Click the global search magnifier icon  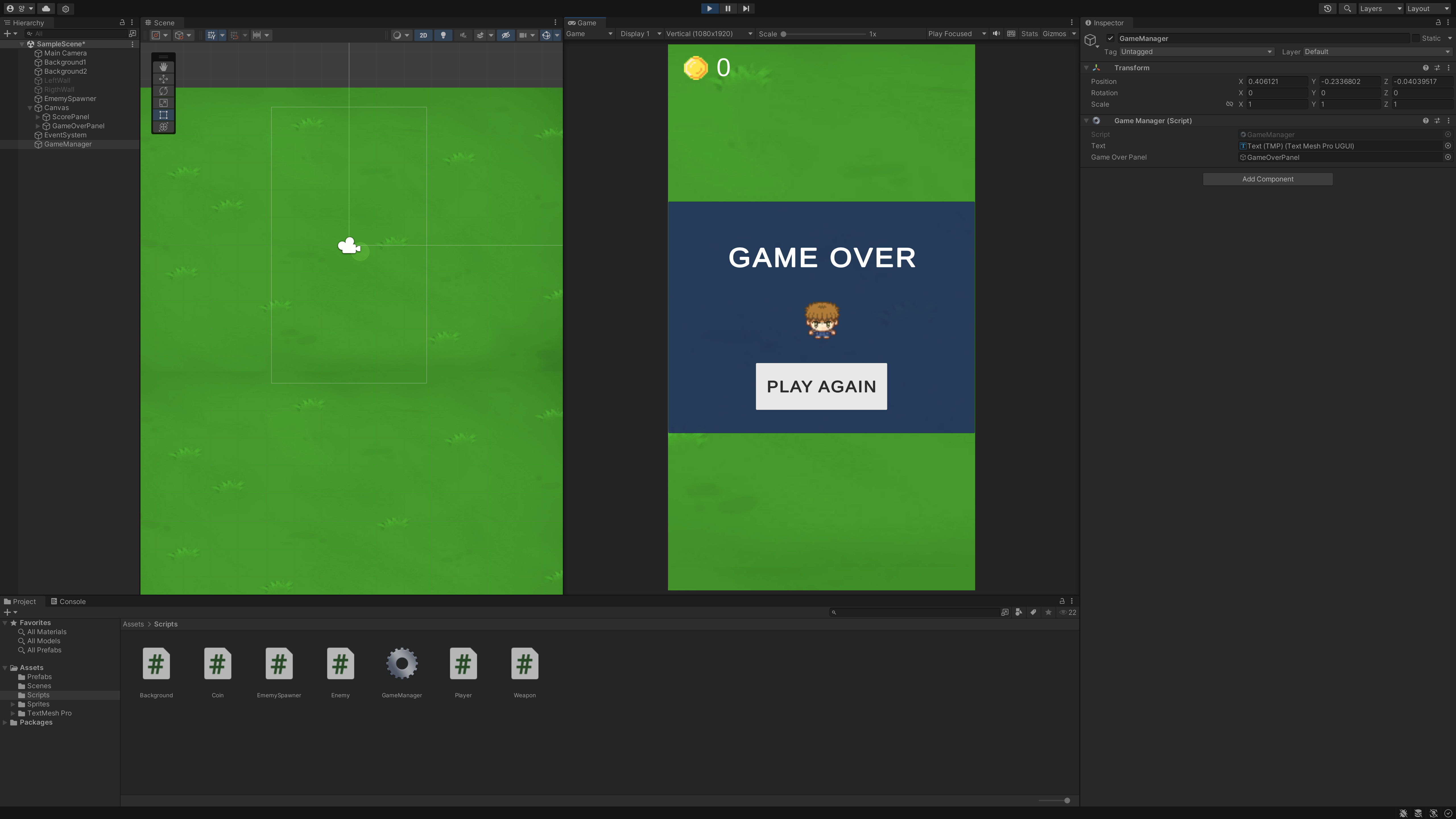pos(1347,9)
